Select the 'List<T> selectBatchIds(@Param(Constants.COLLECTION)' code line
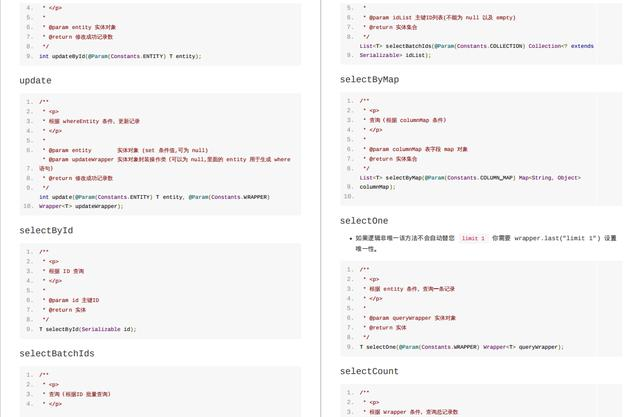 click(476, 46)
